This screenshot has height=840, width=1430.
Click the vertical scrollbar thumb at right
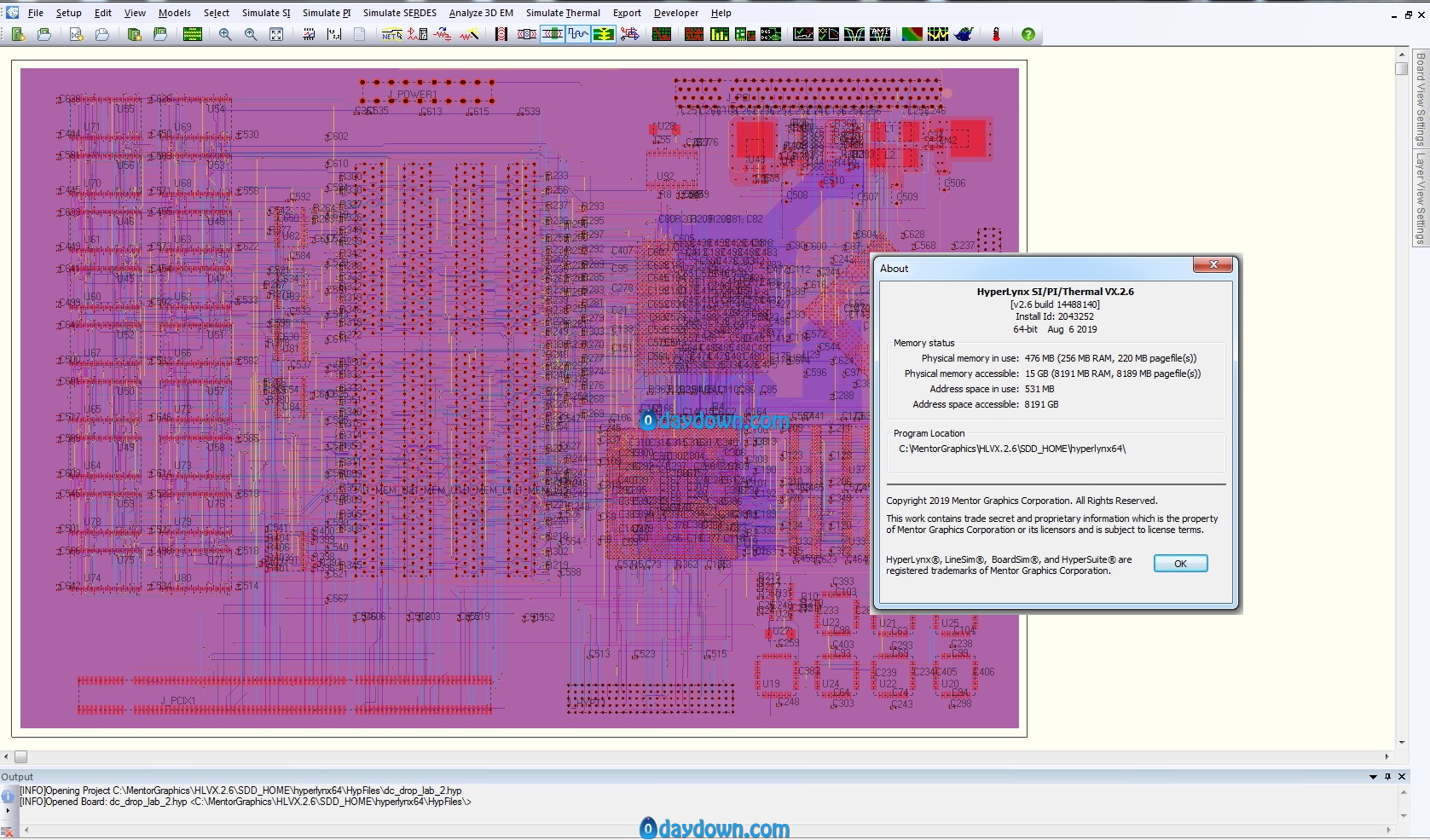pos(1402,68)
